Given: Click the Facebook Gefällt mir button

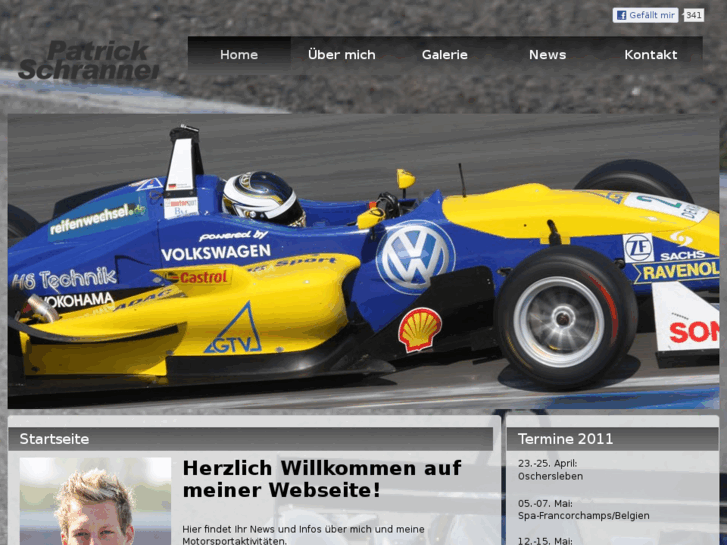Looking at the screenshot, I should [x=645, y=15].
